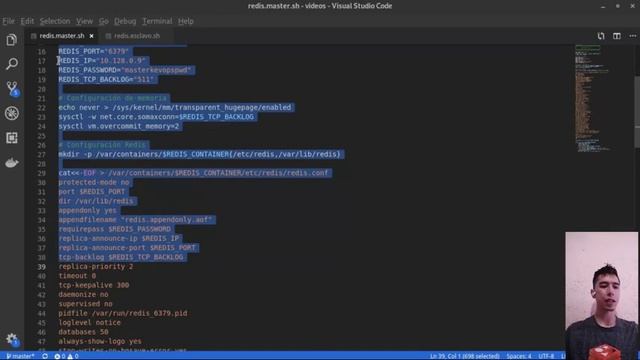Open the Explorer view in activity bar

point(12,40)
